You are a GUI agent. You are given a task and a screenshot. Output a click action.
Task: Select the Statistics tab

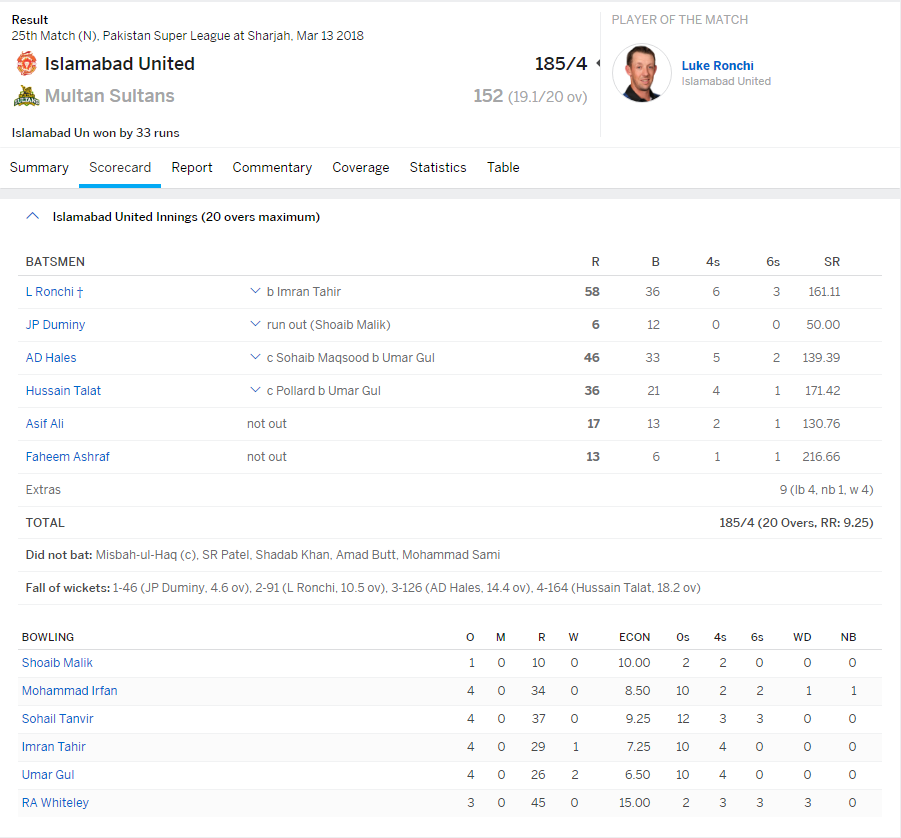(x=437, y=168)
